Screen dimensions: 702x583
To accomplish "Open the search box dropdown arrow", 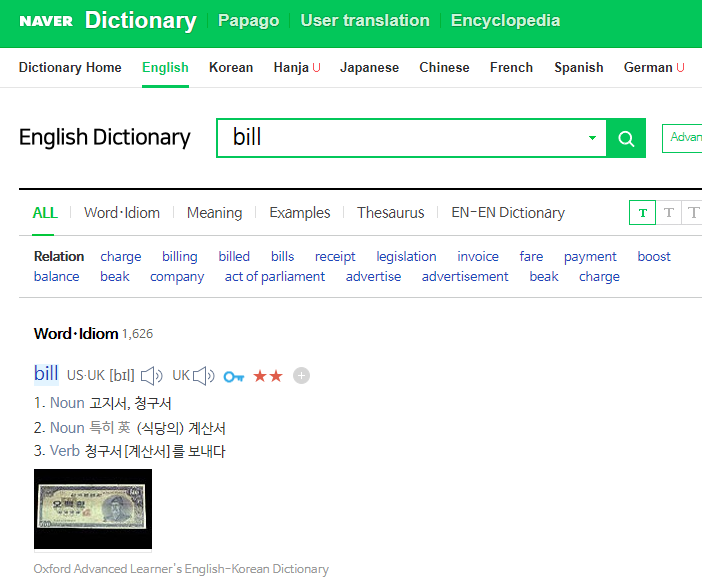I will pos(592,138).
